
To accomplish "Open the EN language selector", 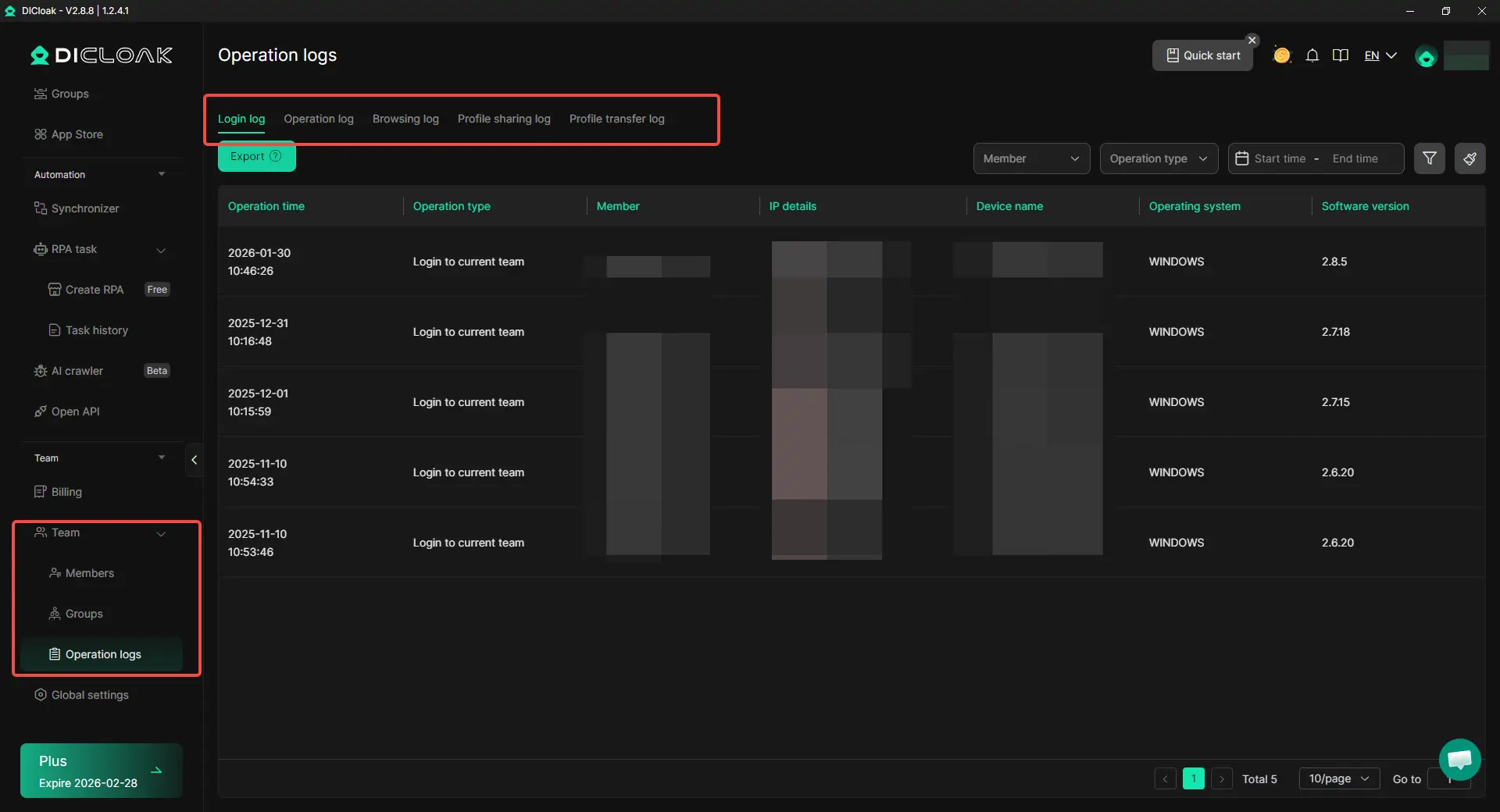I will tap(1380, 55).
